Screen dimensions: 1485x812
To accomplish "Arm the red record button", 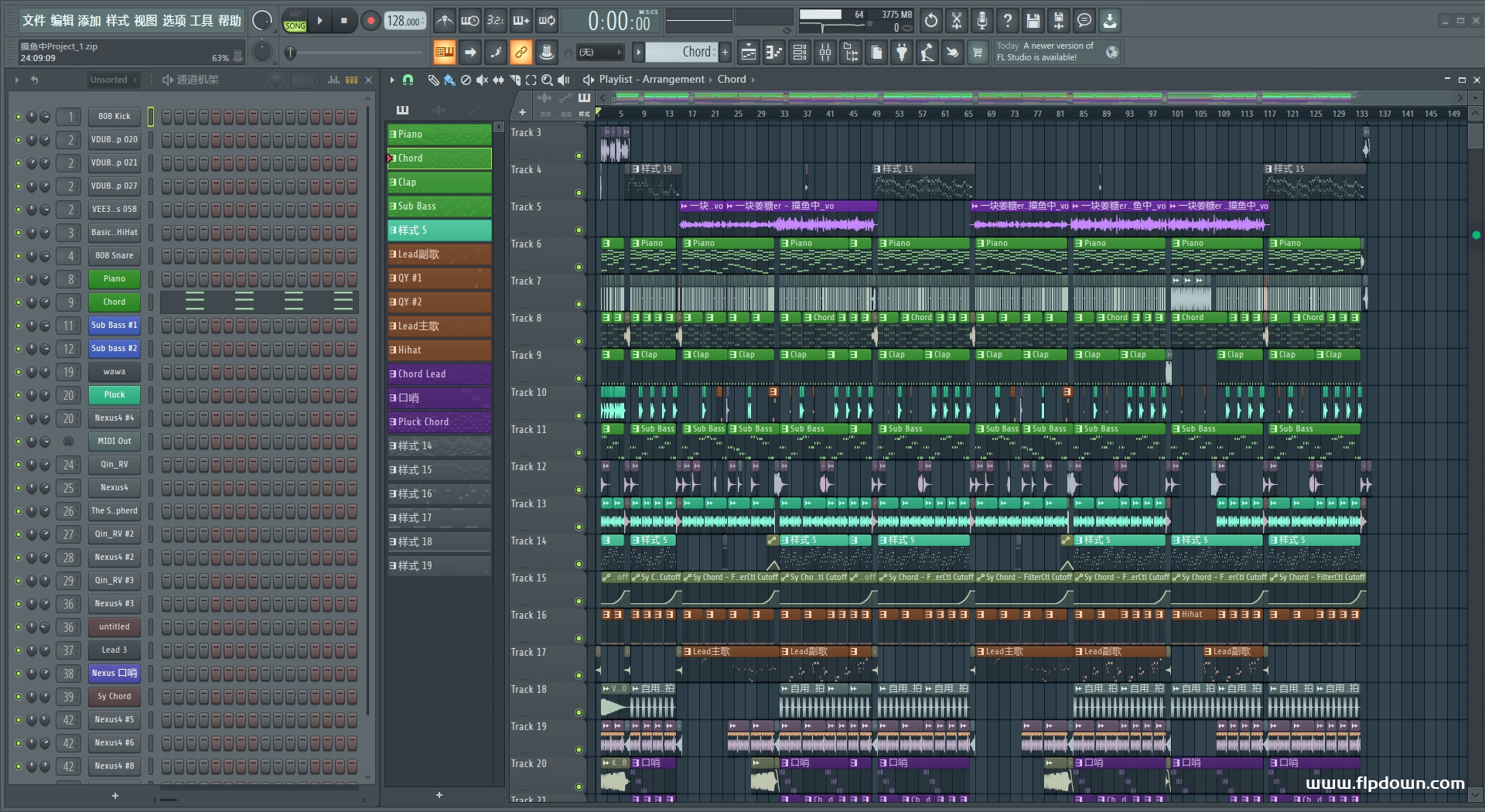I will [x=370, y=21].
